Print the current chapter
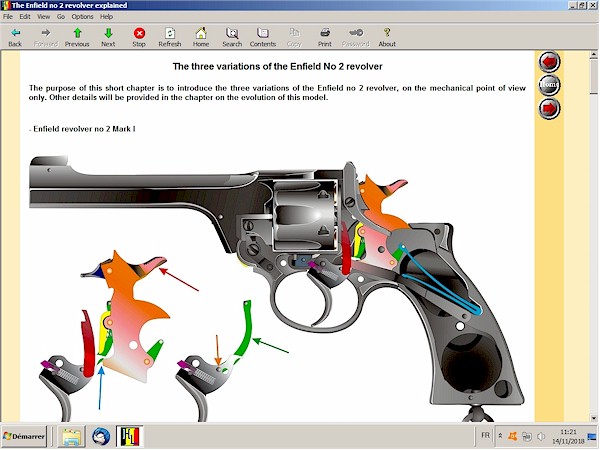Image resolution: width=600 pixels, height=450 pixels. tap(325, 37)
